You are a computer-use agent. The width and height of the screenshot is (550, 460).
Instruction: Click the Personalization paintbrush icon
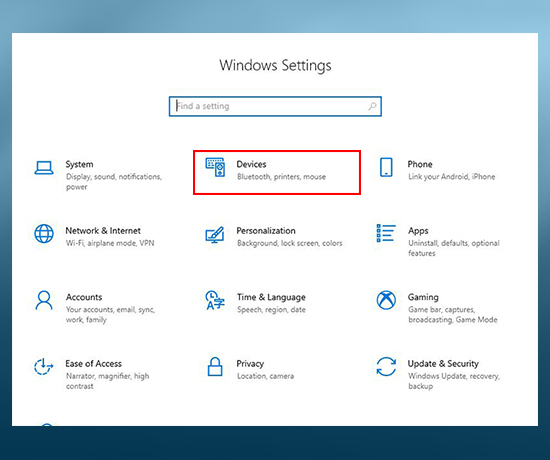pyautogui.click(x=215, y=235)
